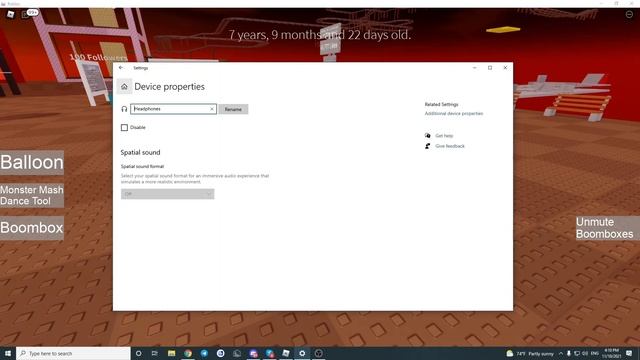Open Google Chrome from the taskbar
The image size is (640, 360).
pos(188,353)
